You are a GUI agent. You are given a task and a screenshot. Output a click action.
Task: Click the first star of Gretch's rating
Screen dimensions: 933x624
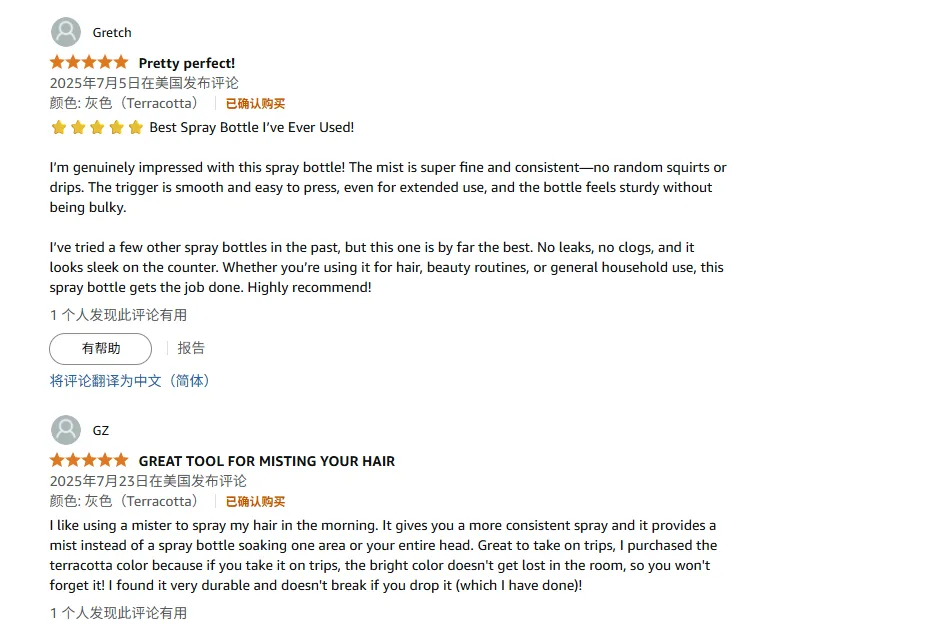[x=56, y=62]
